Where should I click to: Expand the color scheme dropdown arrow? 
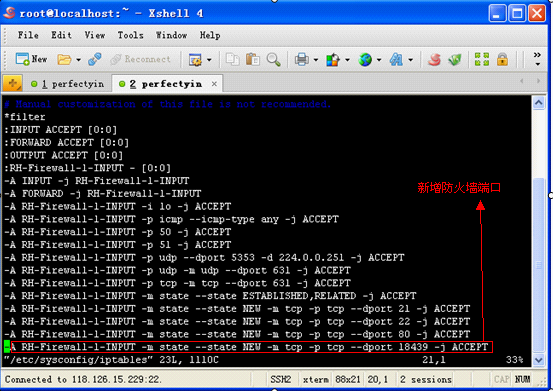[347, 60]
